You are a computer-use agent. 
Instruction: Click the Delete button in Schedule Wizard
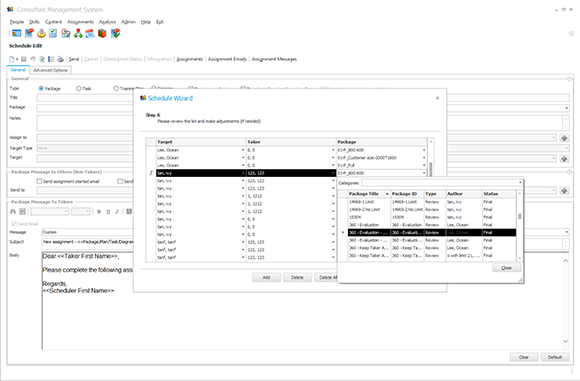tap(297, 277)
